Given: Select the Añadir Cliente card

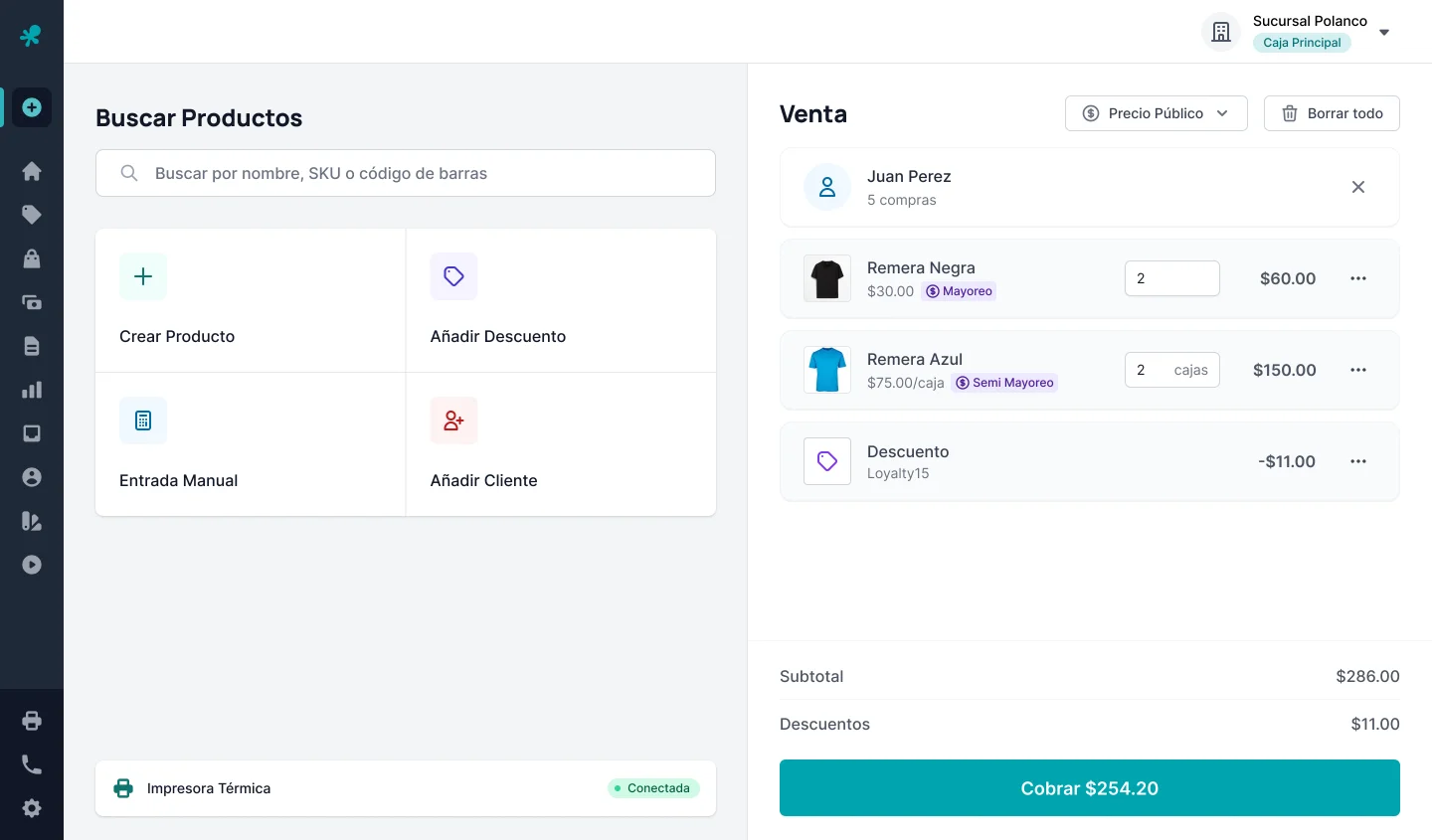Looking at the screenshot, I should tap(561, 444).
